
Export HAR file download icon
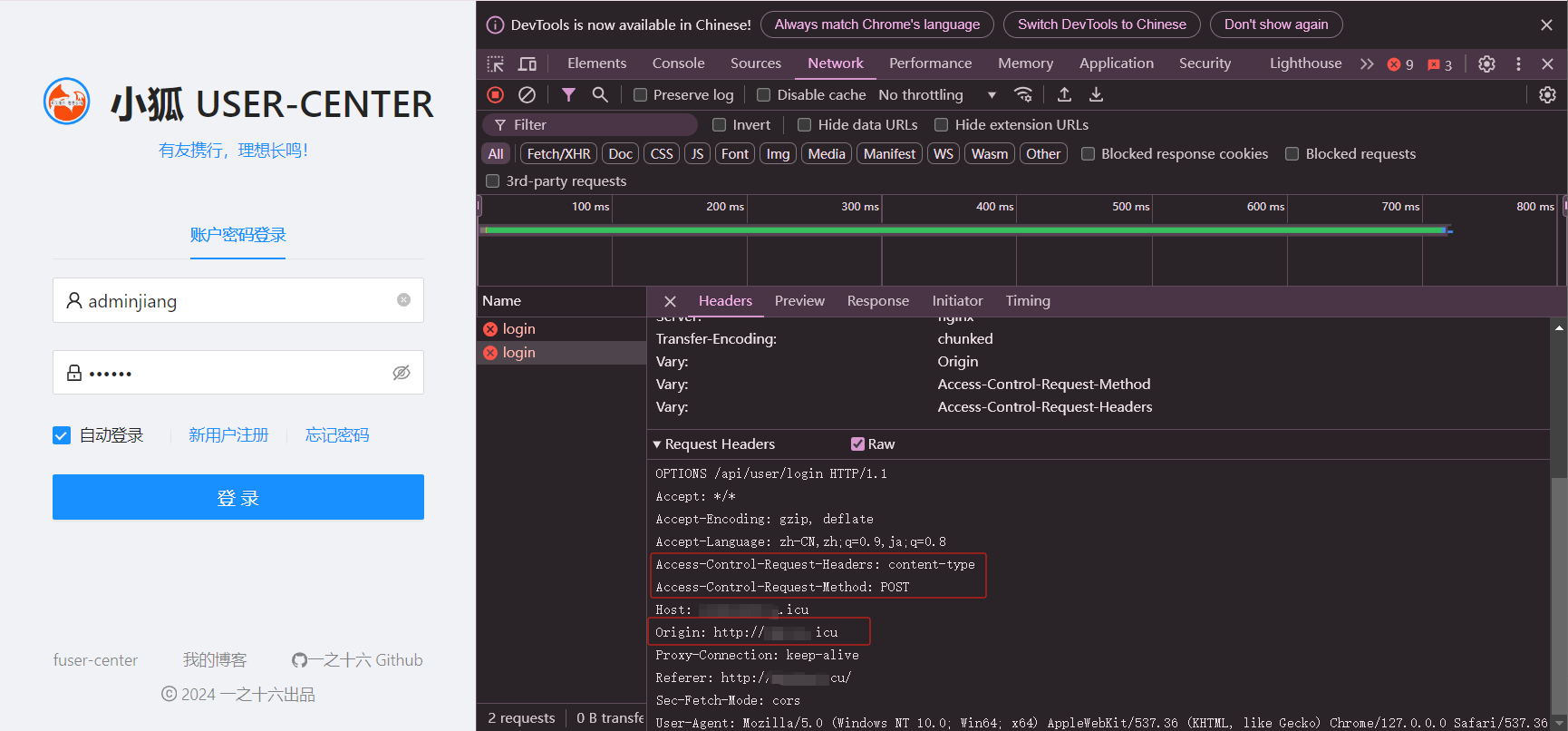pyautogui.click(x=1096, y=94)
